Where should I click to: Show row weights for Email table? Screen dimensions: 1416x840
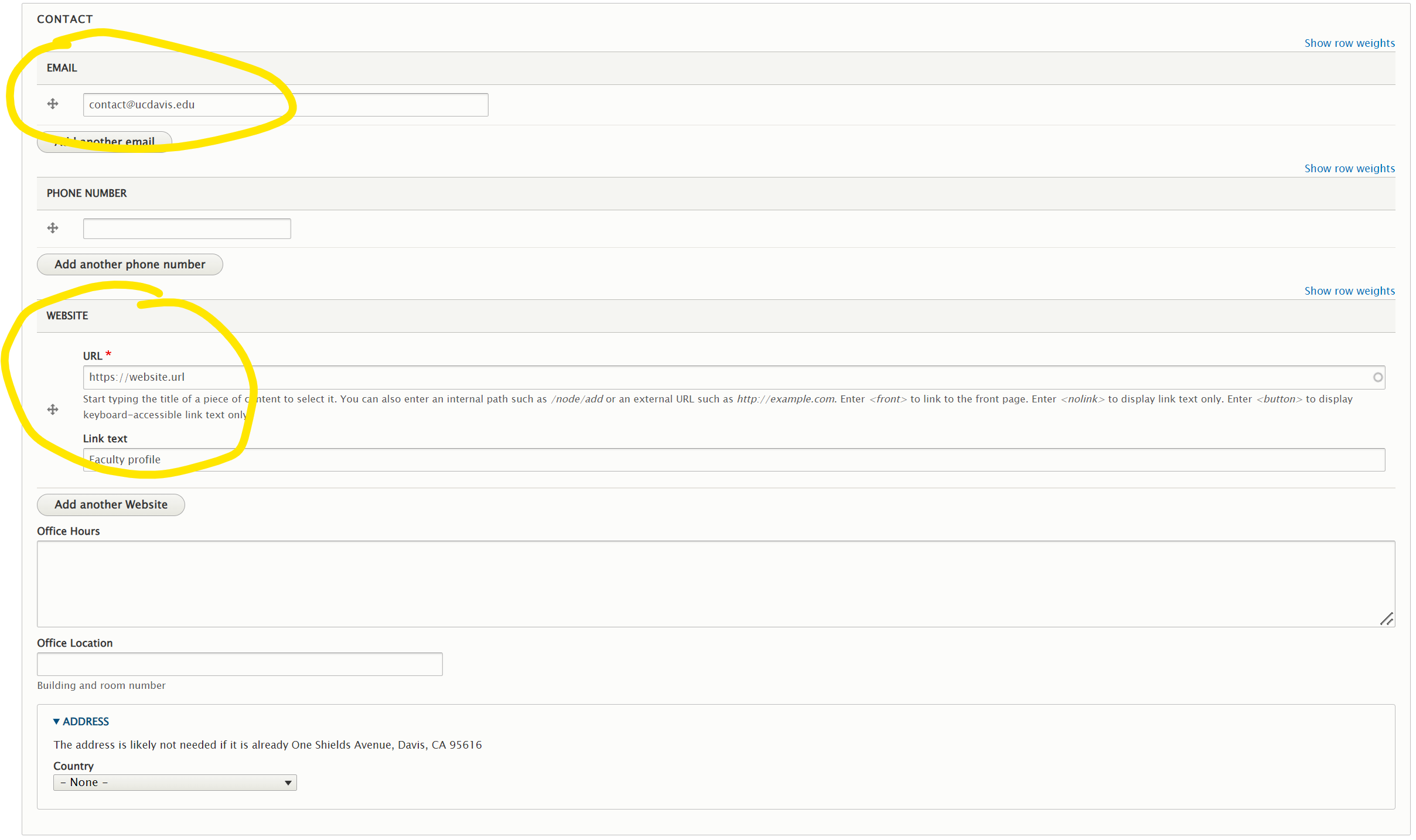click(1349, 43)
